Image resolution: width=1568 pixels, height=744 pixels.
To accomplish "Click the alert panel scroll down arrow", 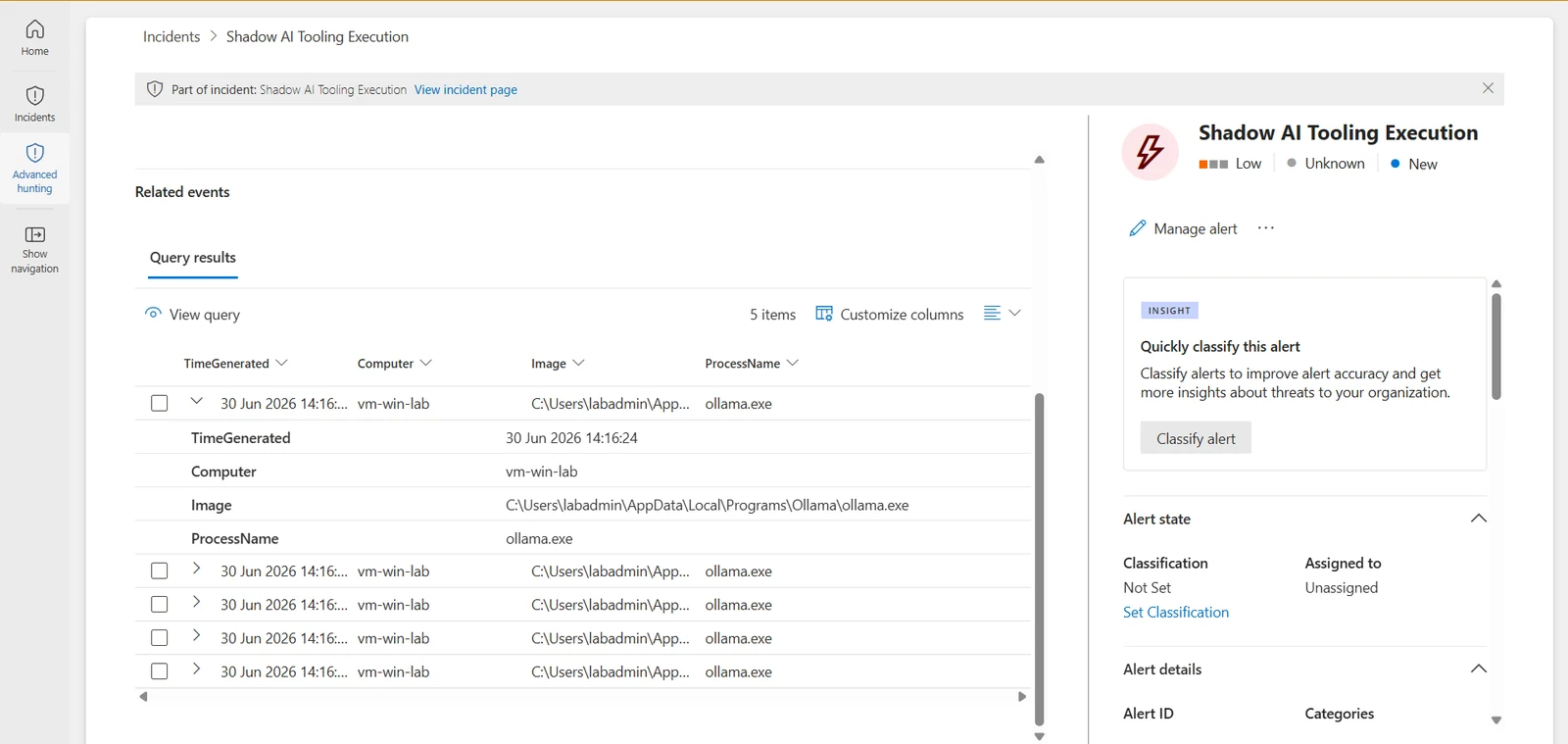I will (1496, 720).
